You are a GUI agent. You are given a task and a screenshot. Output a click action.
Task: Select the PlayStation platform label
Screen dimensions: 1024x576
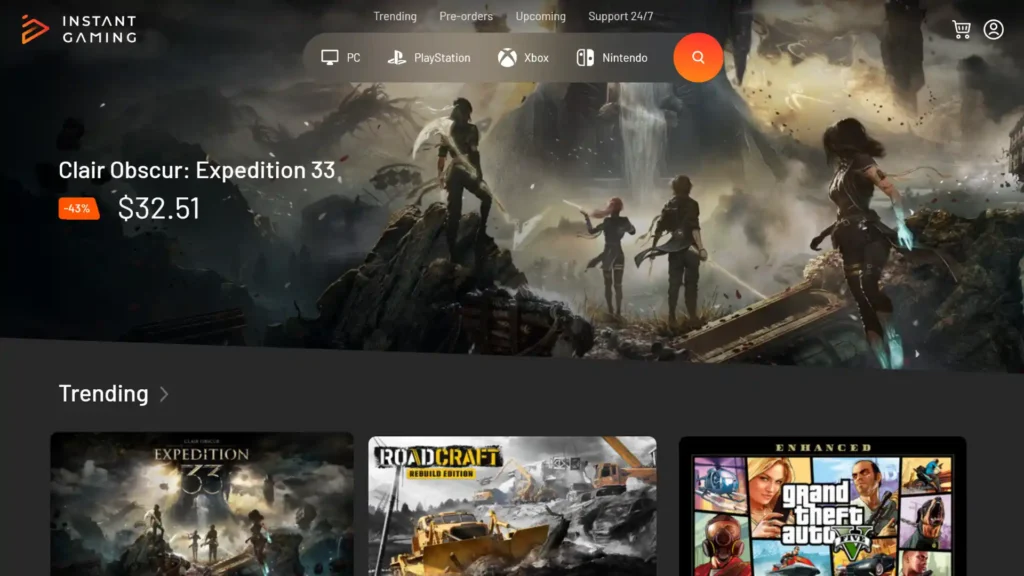coord(442,57)
